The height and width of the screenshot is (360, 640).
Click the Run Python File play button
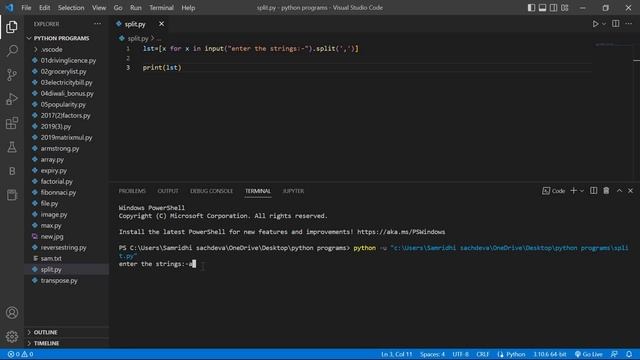pyautogui.click(x=596, y=24)
